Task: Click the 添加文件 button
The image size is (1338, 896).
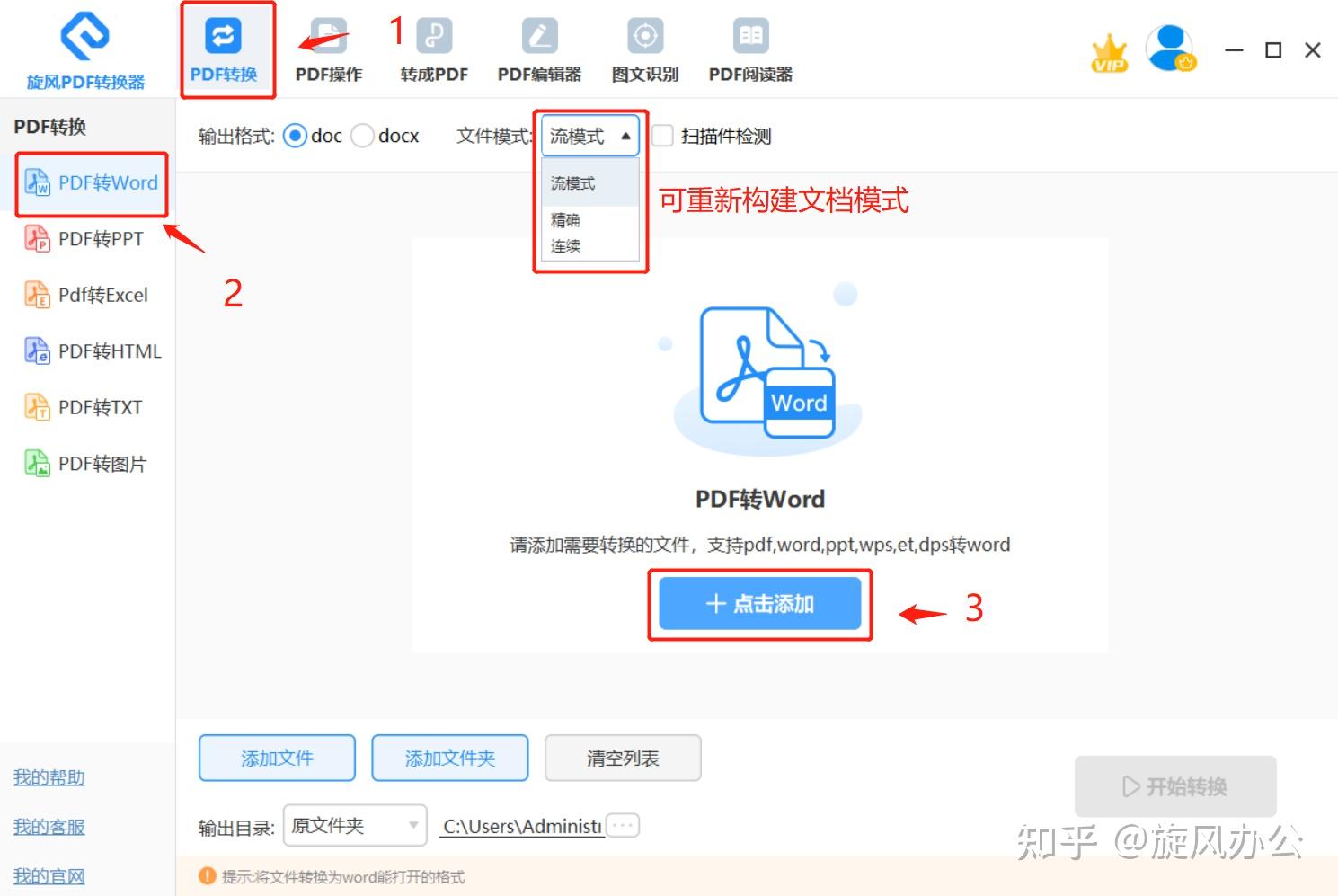Action: [x=277, y=758]
